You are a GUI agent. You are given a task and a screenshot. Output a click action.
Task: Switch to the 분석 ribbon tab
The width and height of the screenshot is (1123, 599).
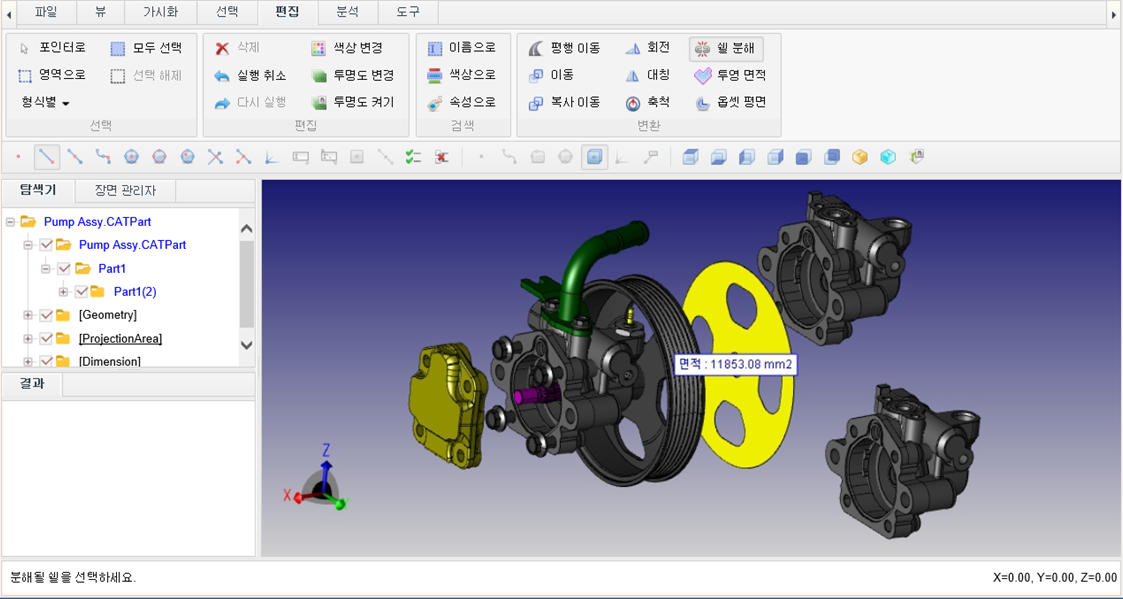(347, 12)
